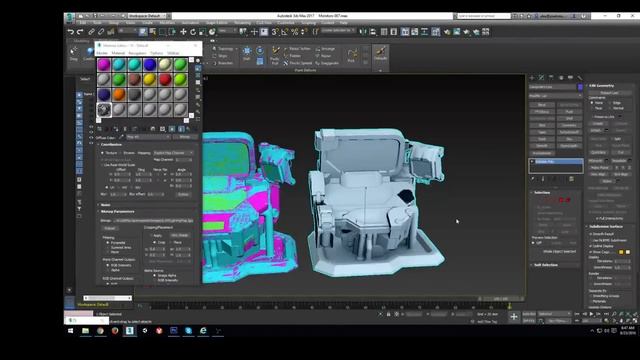Toggle the Angle Snap icon
This screenshot has height=360, width=640.
click(x=285, y=32)
